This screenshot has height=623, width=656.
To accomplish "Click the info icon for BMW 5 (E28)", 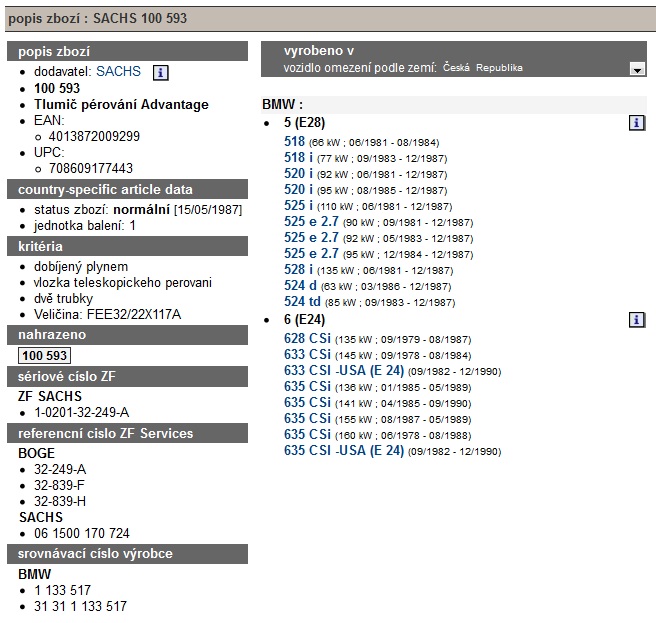I will pyautogui.click(x=636, y=123).
